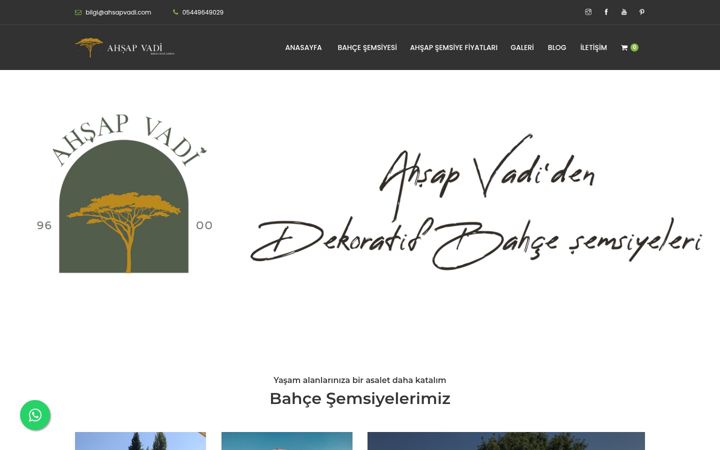Viewport: 720px width, 450px height.
Task: Open the first umbrella product thumbnail with trees
Action: (141, 441)
